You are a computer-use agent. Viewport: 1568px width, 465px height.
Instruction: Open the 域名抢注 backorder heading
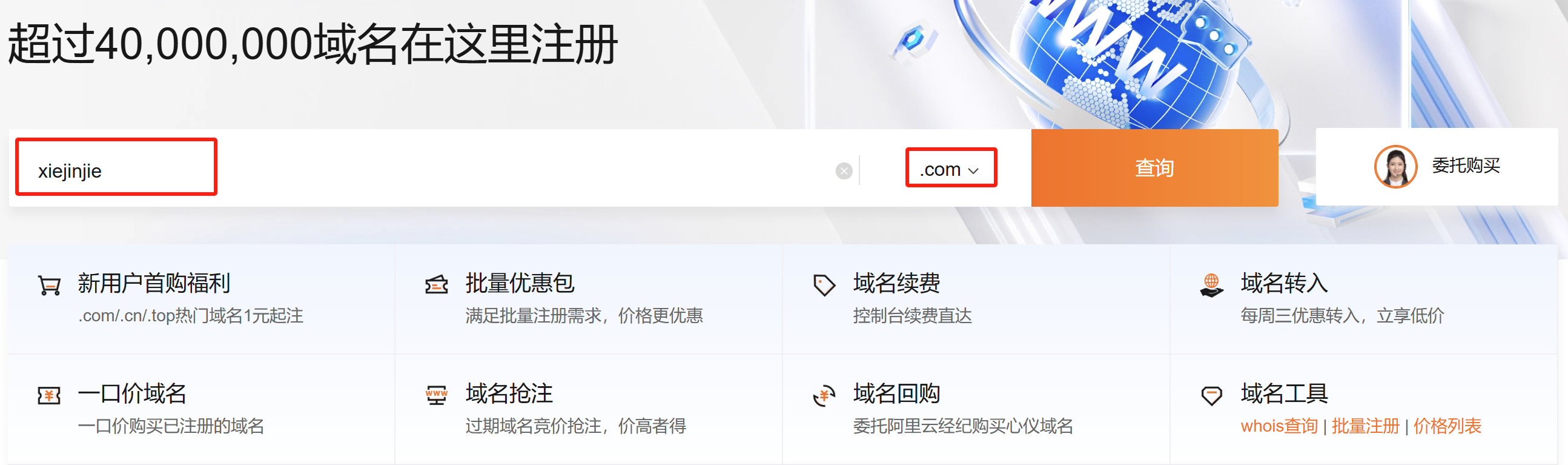(x=509, y=393)
